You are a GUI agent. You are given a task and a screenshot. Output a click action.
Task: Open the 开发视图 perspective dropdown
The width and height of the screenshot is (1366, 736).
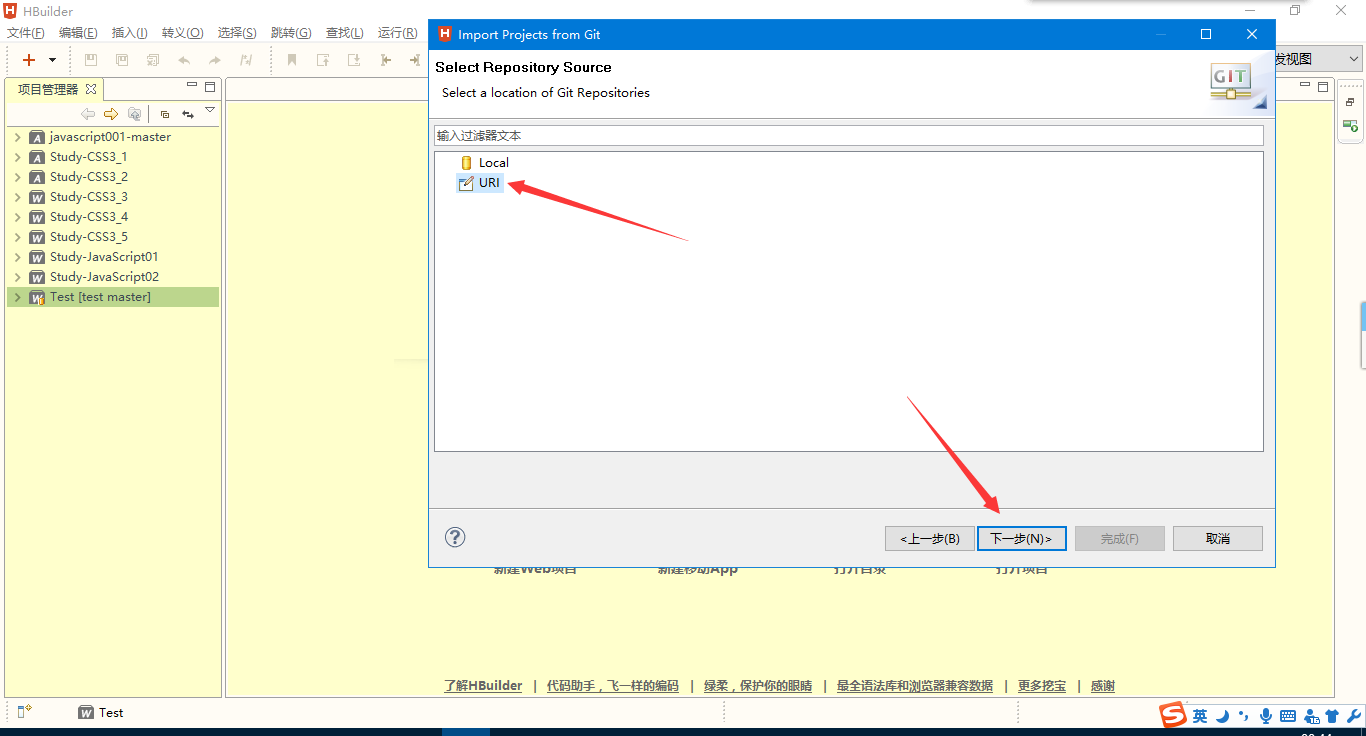coord(1318,59)
